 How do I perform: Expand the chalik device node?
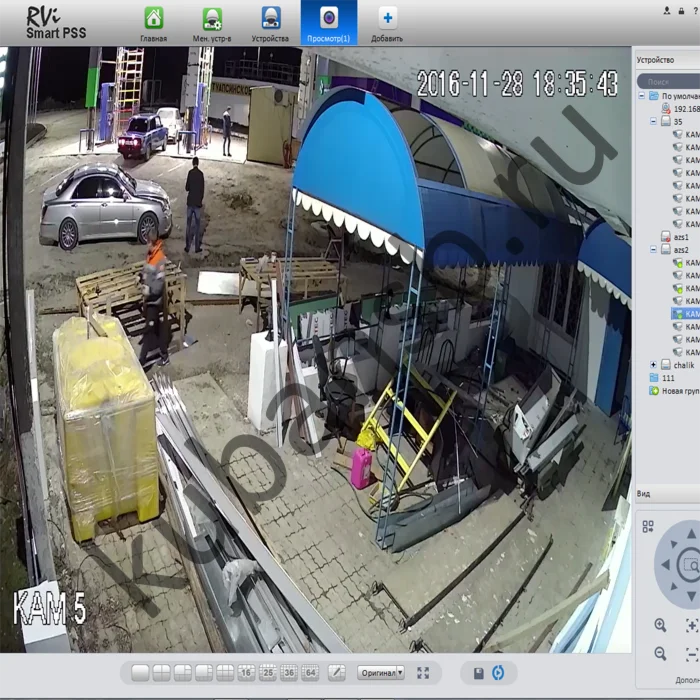pos(653,365)
